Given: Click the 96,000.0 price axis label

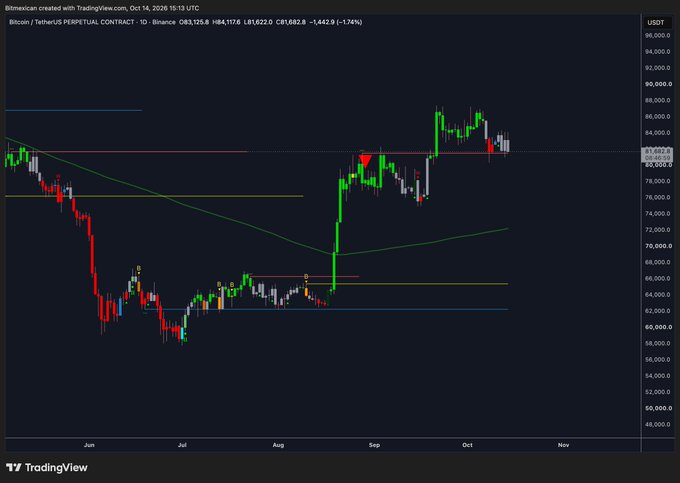Looking at the screenshot, I should [657, 35].
